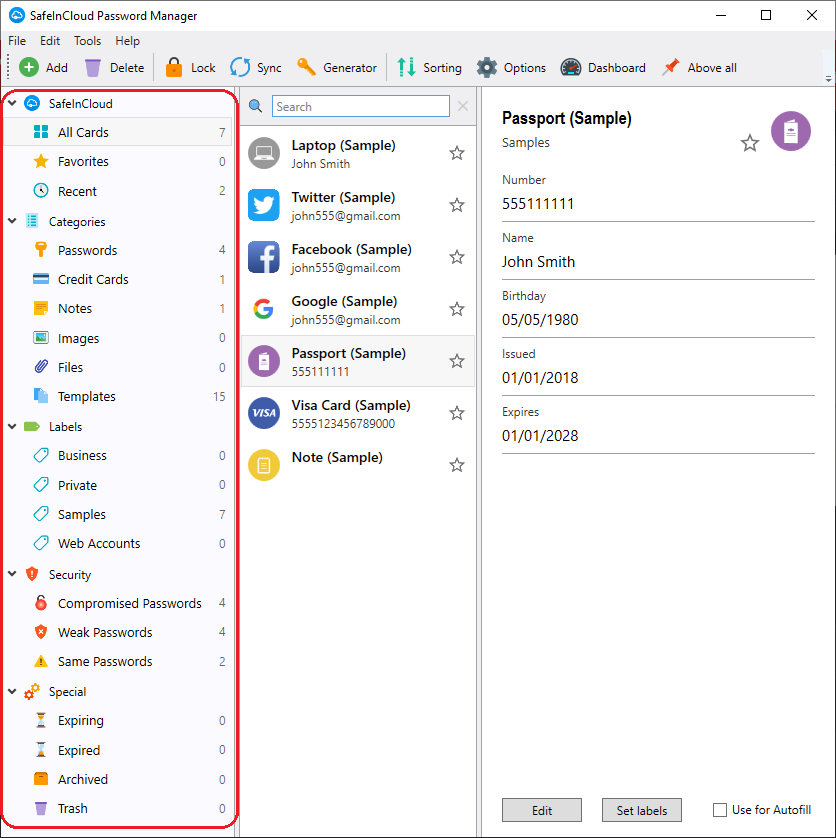
Task: Collapse the Security section
Action: pyautogui.click(x=13, y=573)
